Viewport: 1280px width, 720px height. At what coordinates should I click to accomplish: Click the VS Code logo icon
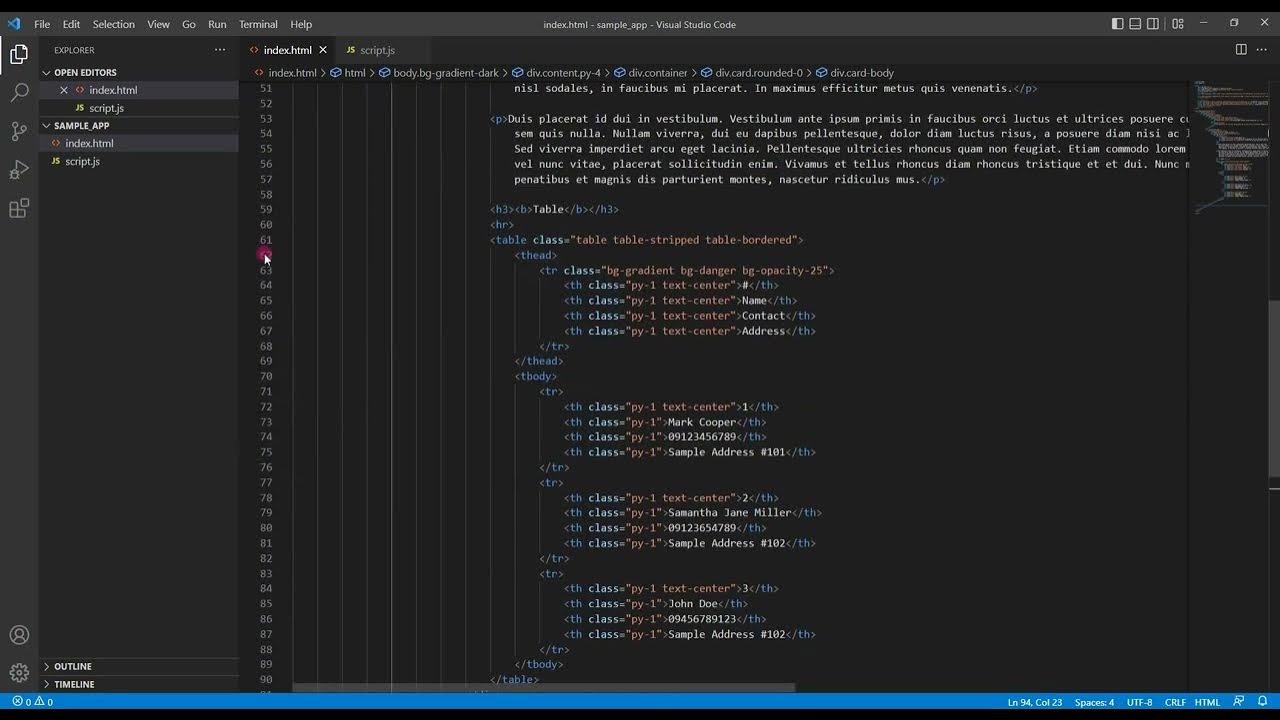(14, 24)
